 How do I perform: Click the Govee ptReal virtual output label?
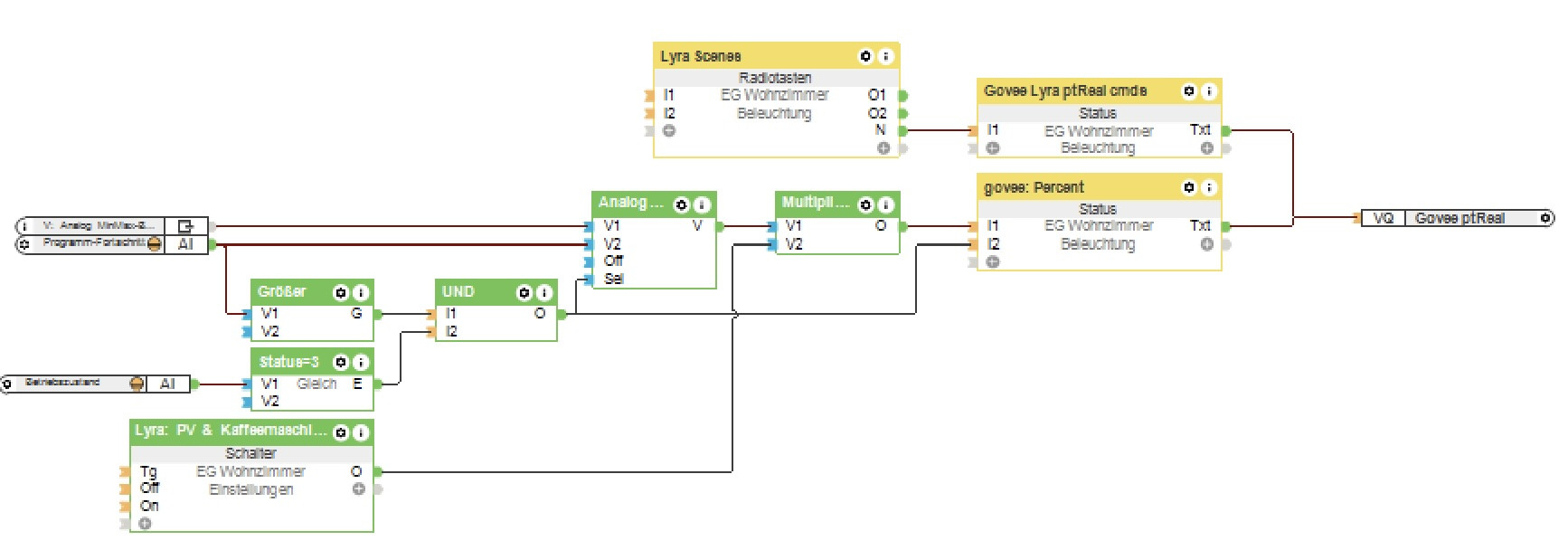coord(1459,218)
